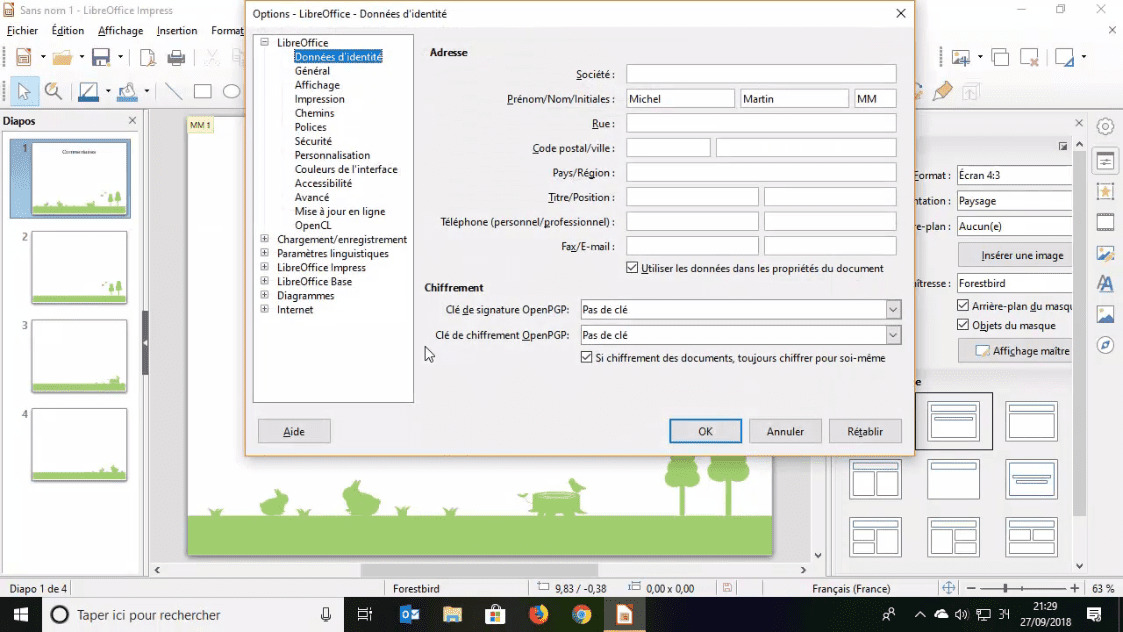The image size is (1123, 632).
Task: Click the Rétablir button
Action: click(864, 431)
